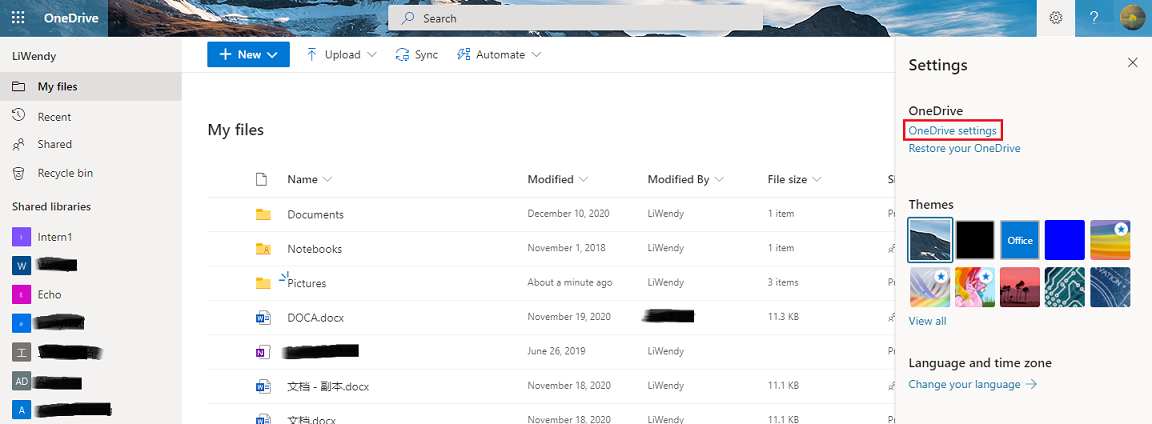Click the help question mark icon

1094,18
